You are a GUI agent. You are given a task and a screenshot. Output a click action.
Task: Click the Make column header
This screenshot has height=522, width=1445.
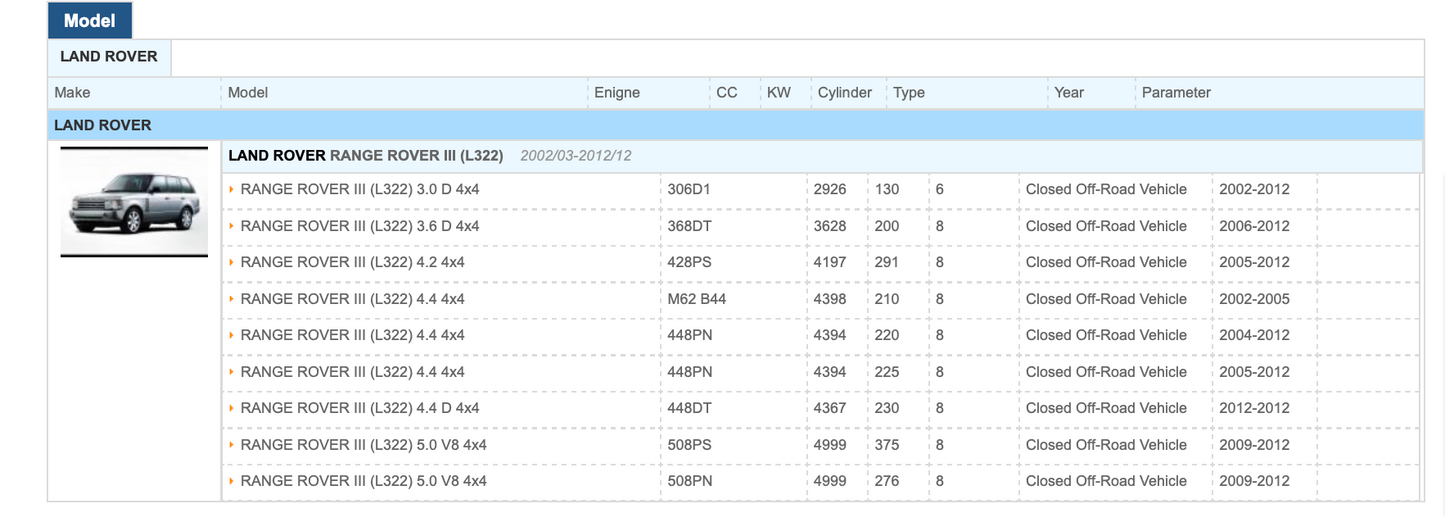pyautogui.click(x=72, y=92)
